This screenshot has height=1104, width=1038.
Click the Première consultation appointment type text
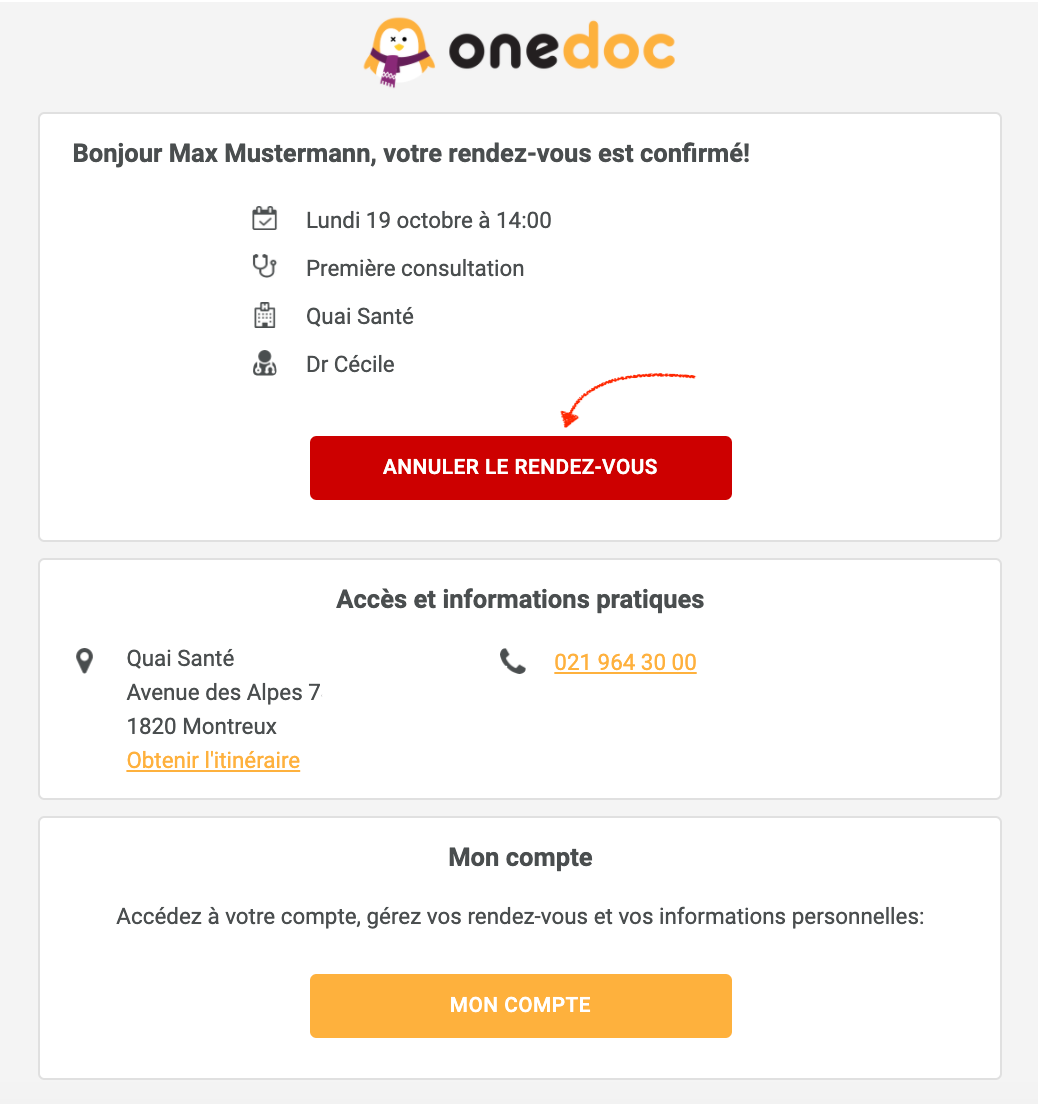coord(415,268)
